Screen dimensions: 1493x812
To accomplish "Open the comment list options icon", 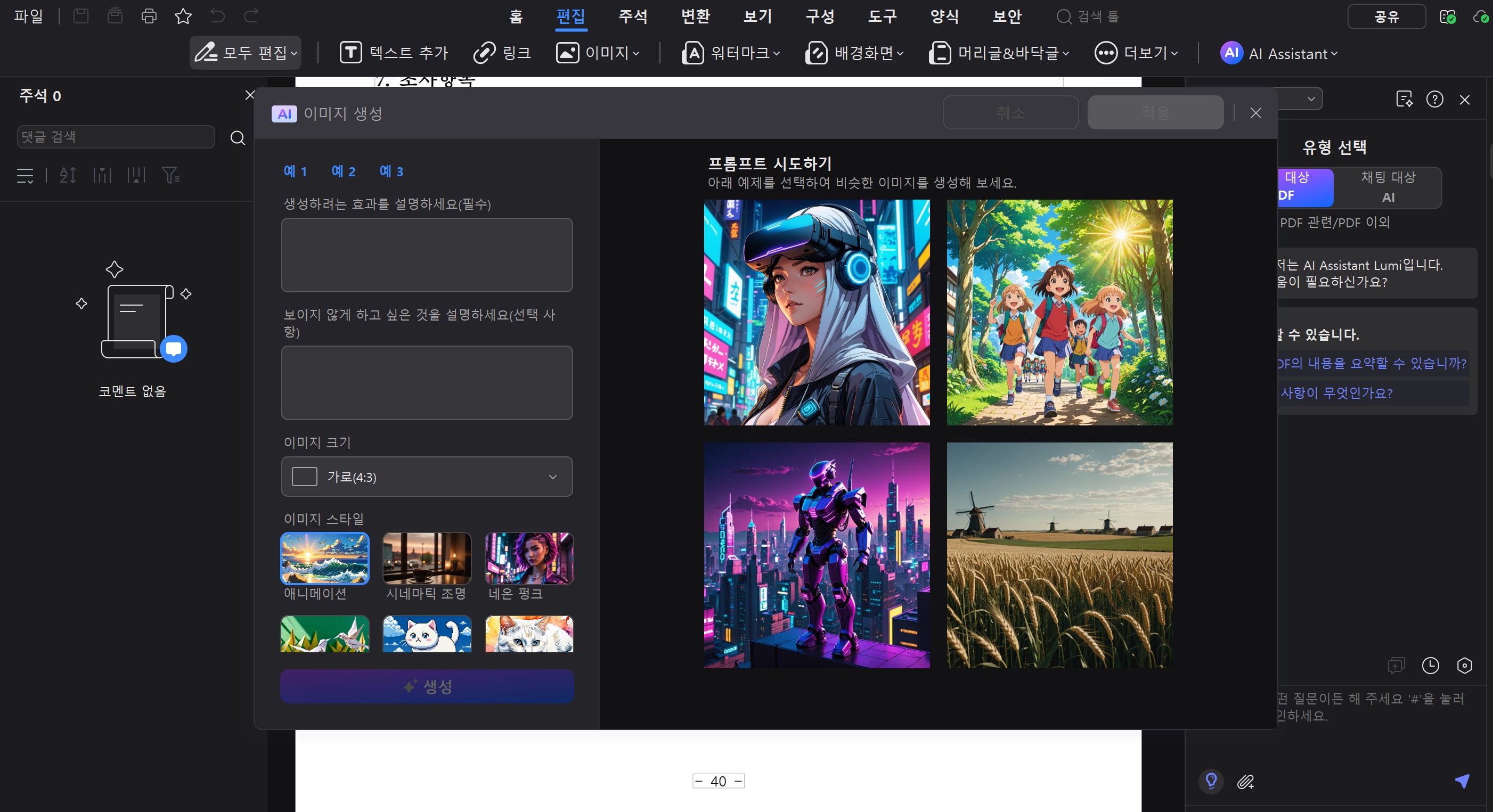I will [25, 175].
